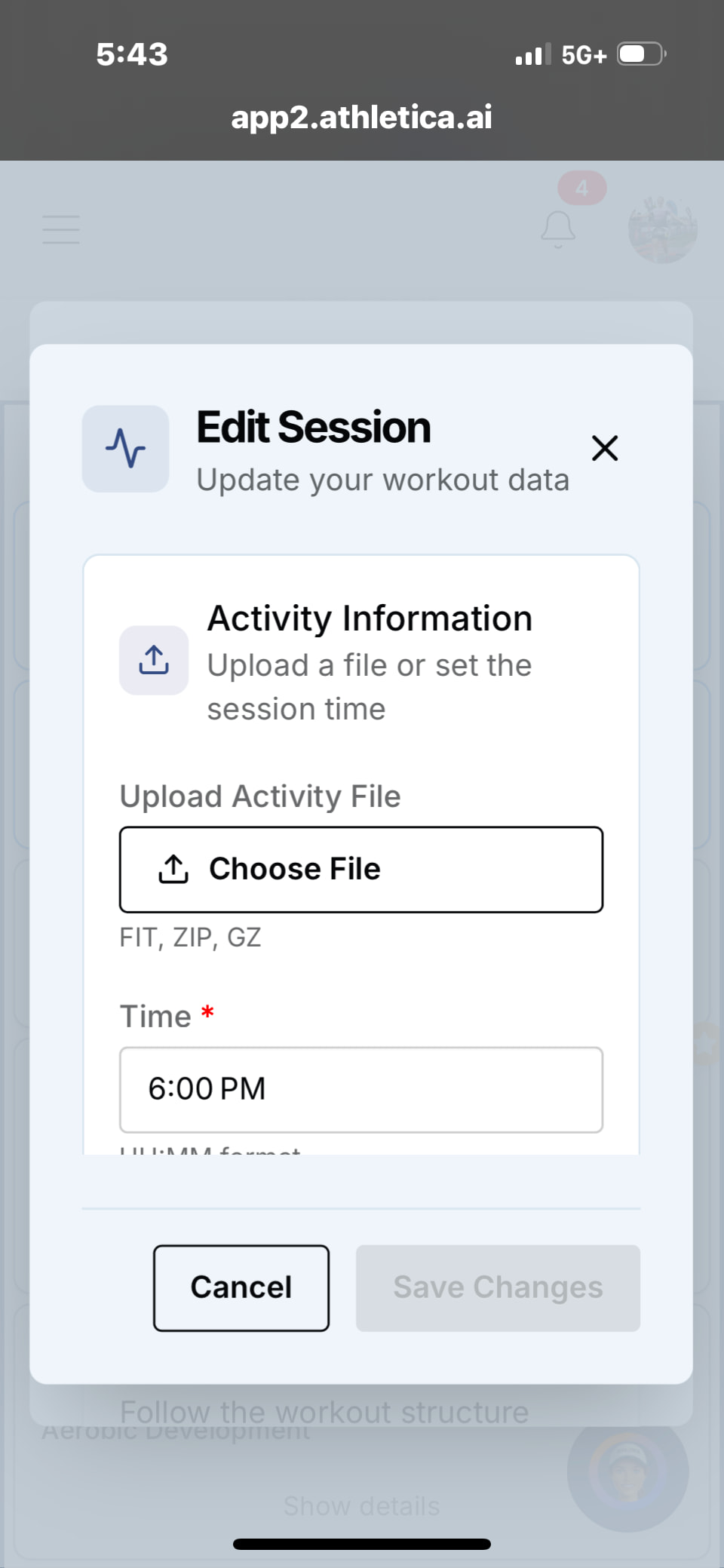Close the Edit Session dialog
Screen dimensions: 724x1568
pyautogui.click(x=605, y=448)
